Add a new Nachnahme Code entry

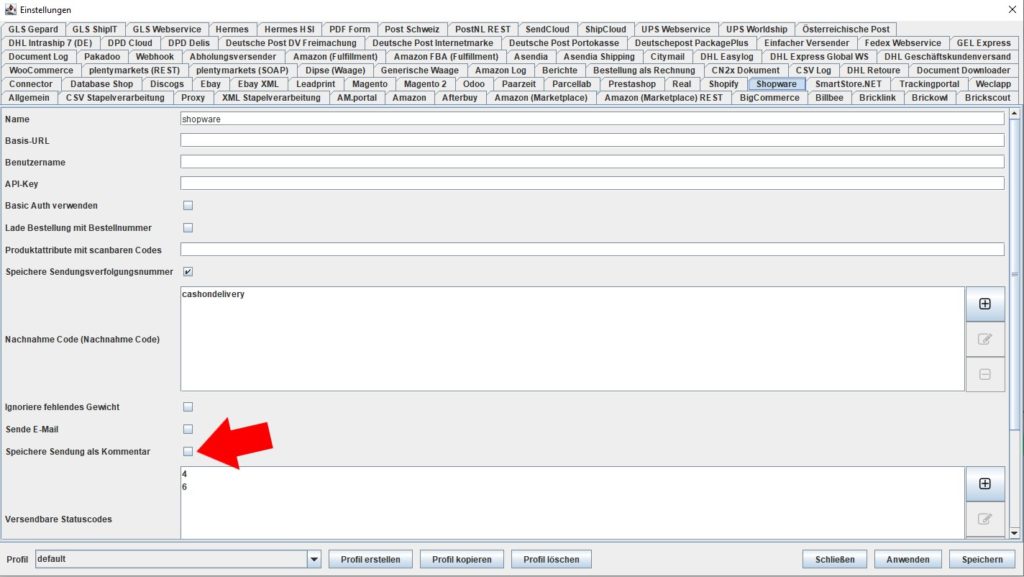[985, 304]
